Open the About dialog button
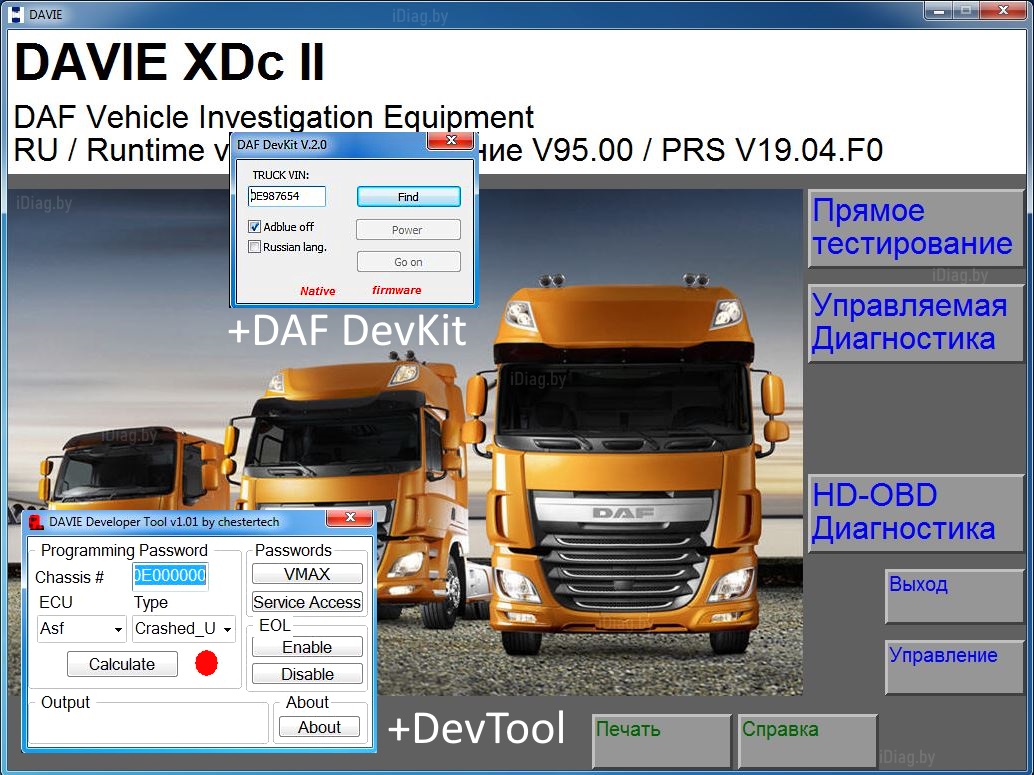 coord(319,727)
